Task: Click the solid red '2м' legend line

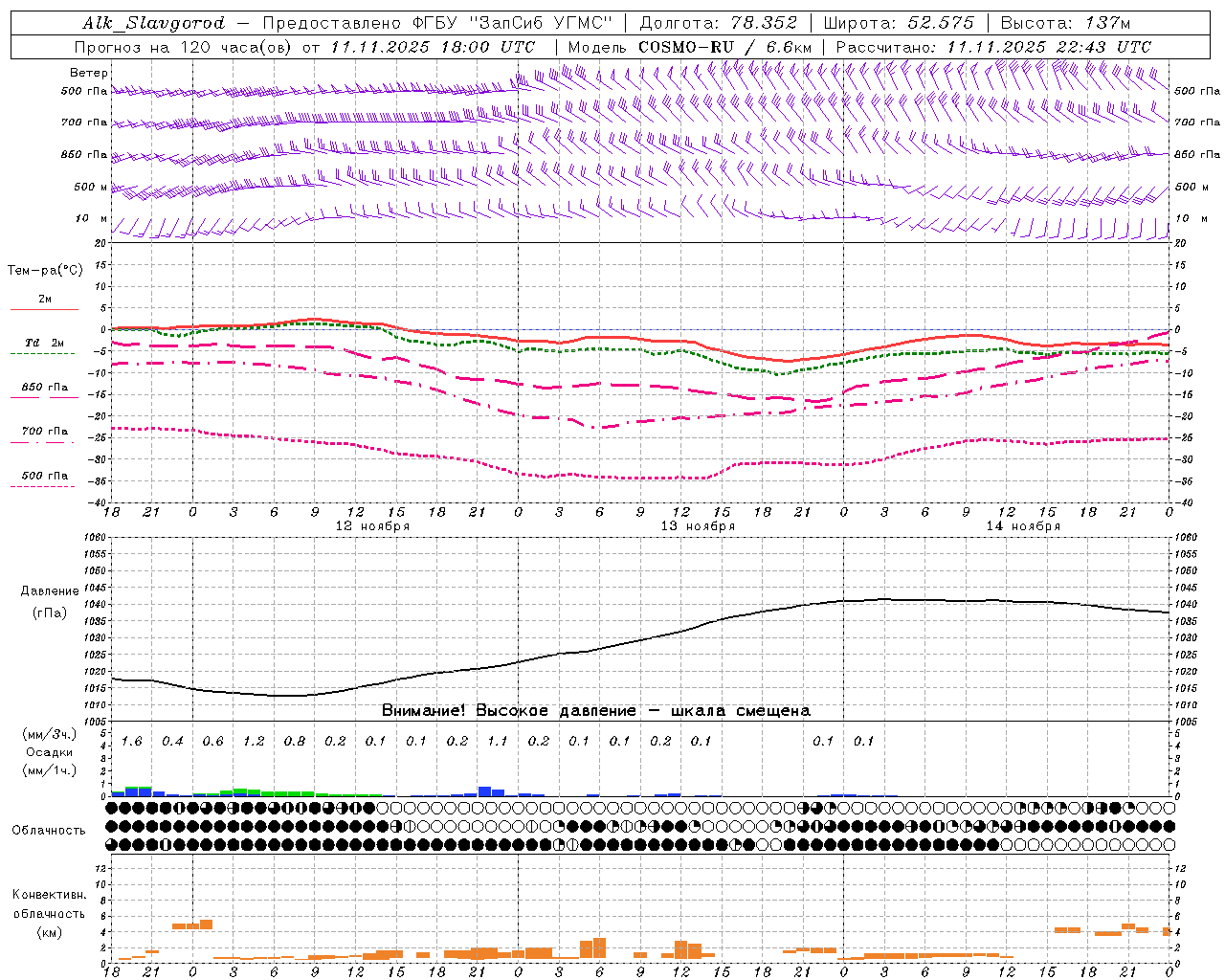Action: click(x=44, y=309)
